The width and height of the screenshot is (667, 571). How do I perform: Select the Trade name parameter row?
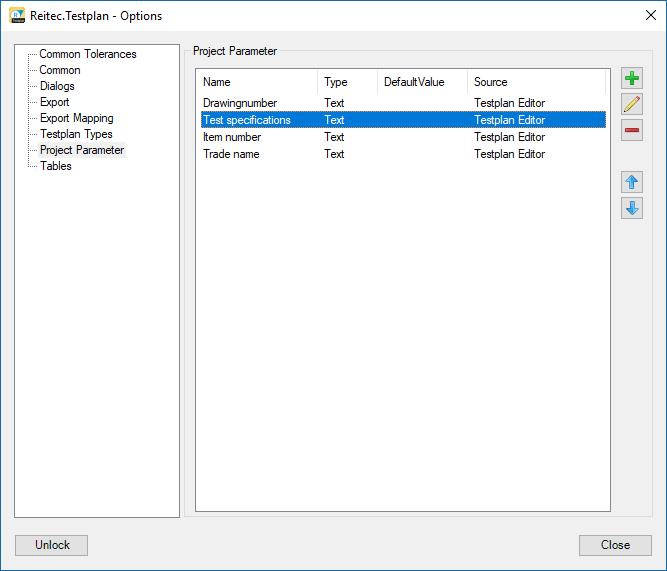pos(232,154)
